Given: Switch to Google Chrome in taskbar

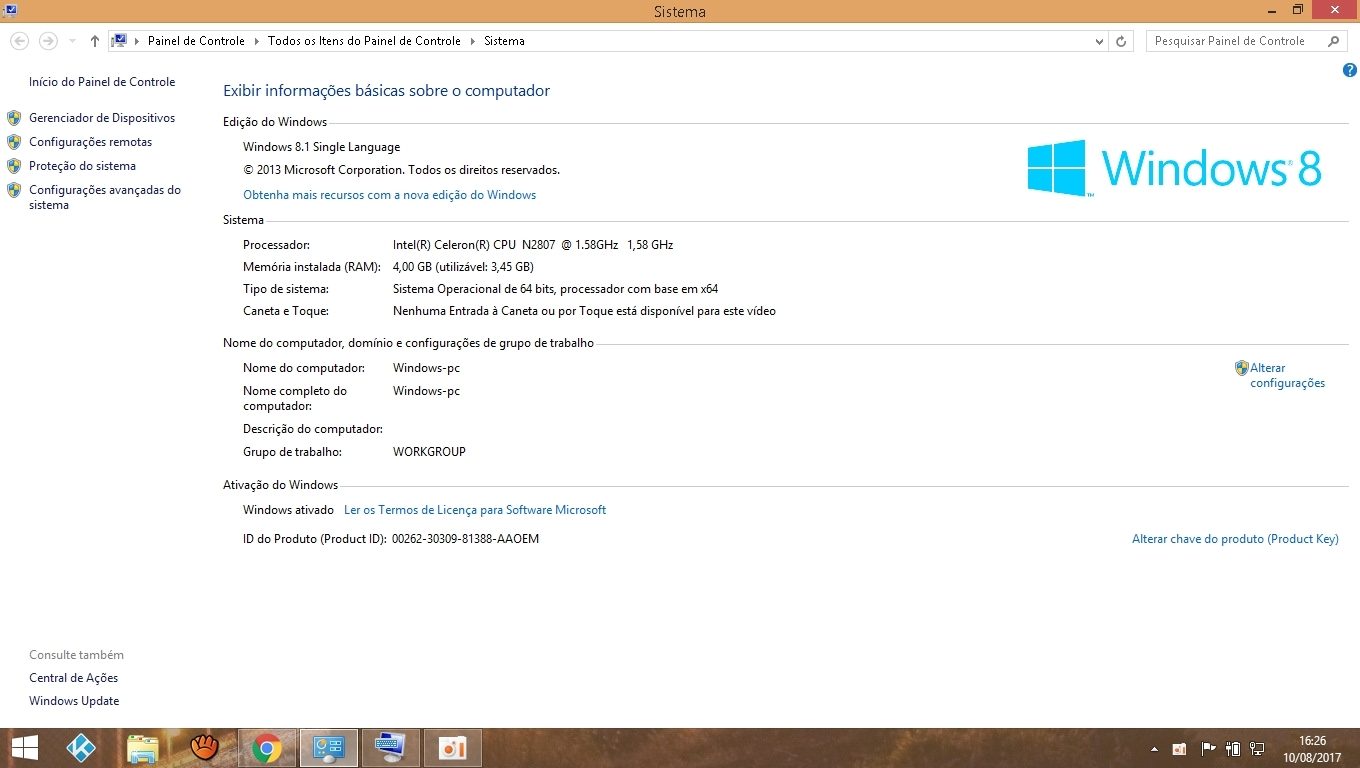Looking at the screenshot, I should pos(266,748).
